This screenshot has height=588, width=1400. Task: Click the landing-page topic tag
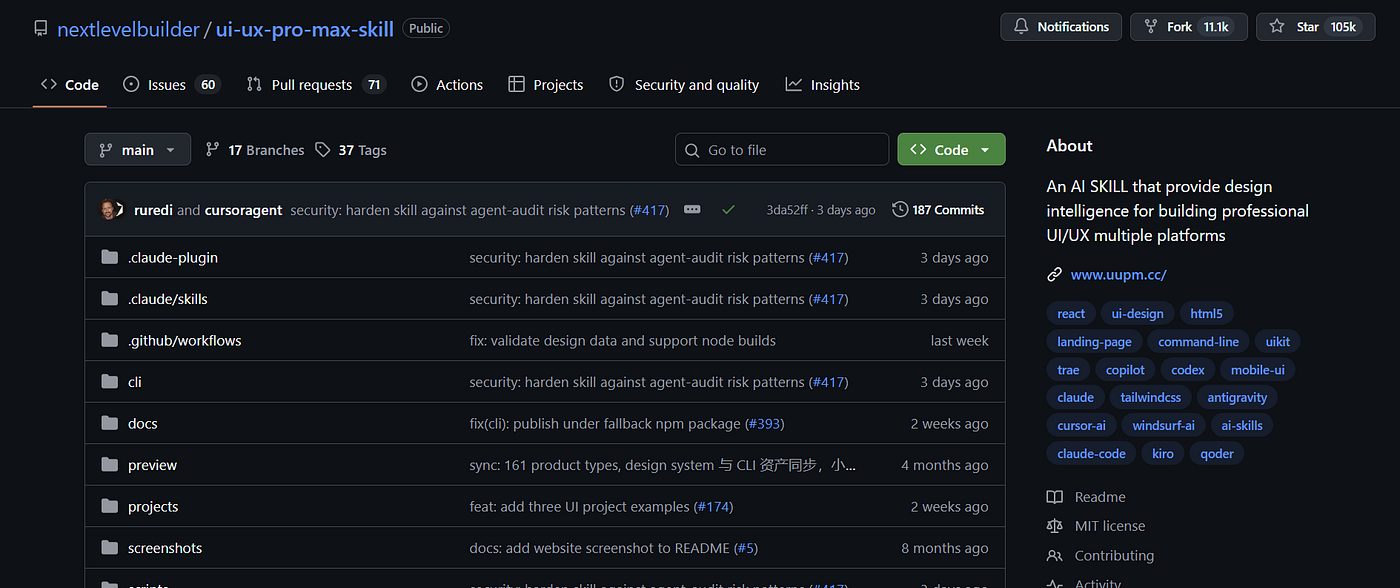(x=1094, y=342)
